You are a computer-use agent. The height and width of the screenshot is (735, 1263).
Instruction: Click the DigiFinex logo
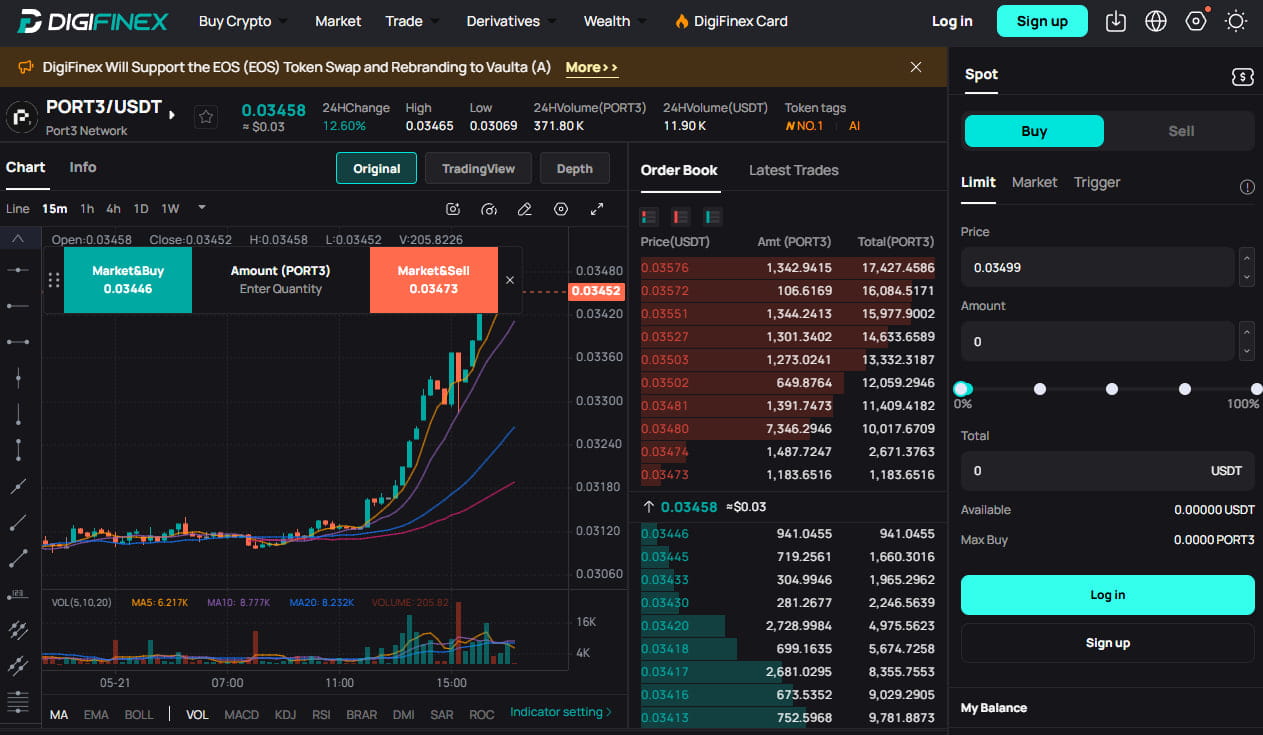pos(93,21)
